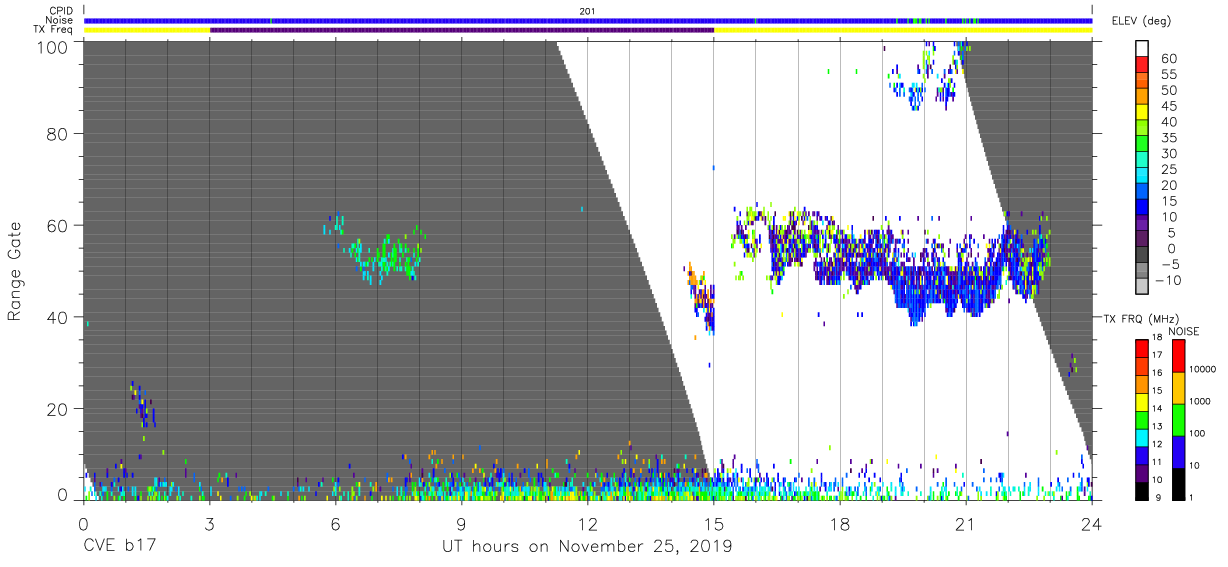Click the purple scatter cluster near hour 1.5
Image resolution: width=1228 pixels, height=567 pixels.
click(x=142, y=405)
